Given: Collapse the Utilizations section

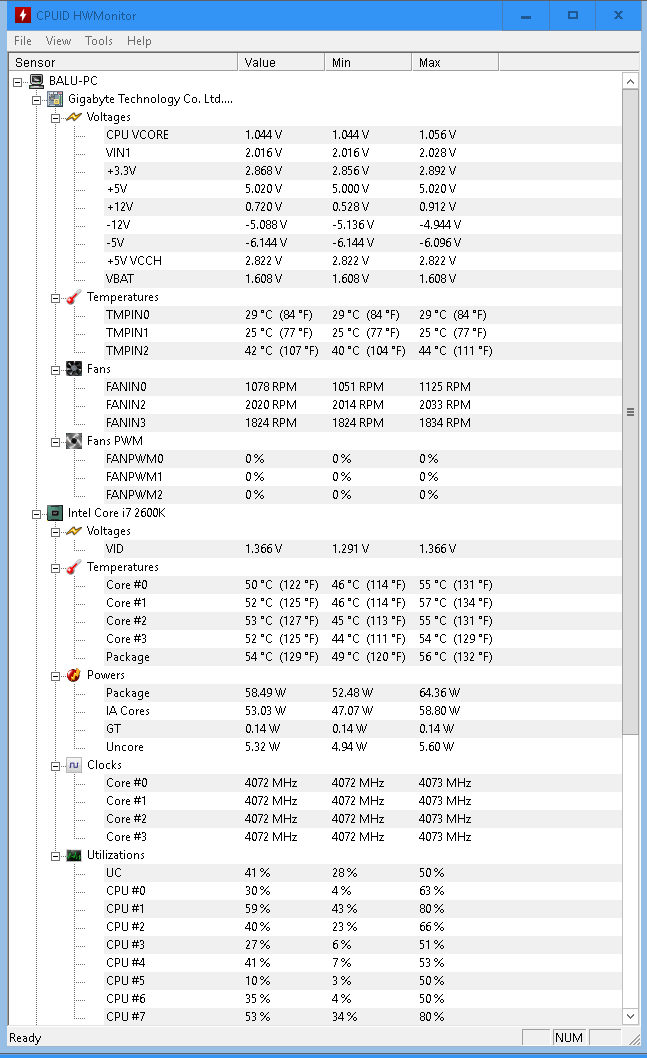Looking at the screenshot, I should pos(55,856).
